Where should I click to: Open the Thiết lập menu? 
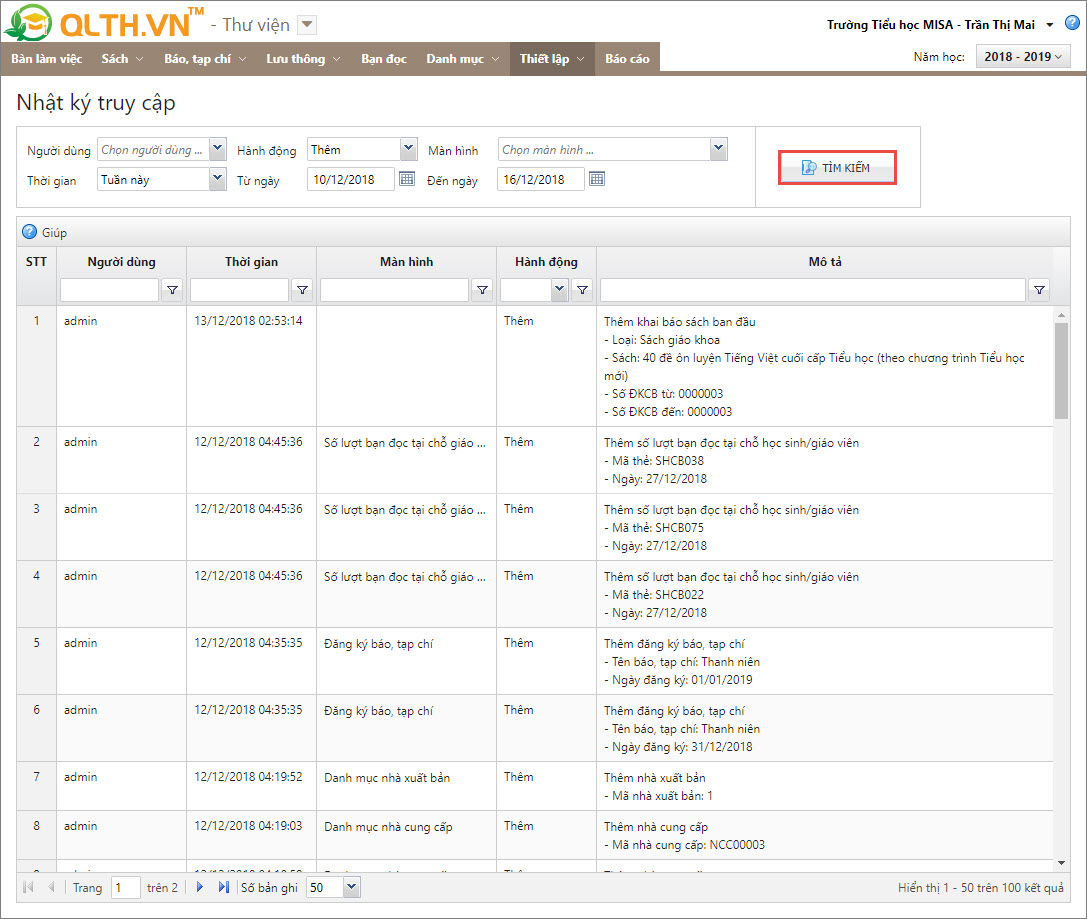point(551,59)
